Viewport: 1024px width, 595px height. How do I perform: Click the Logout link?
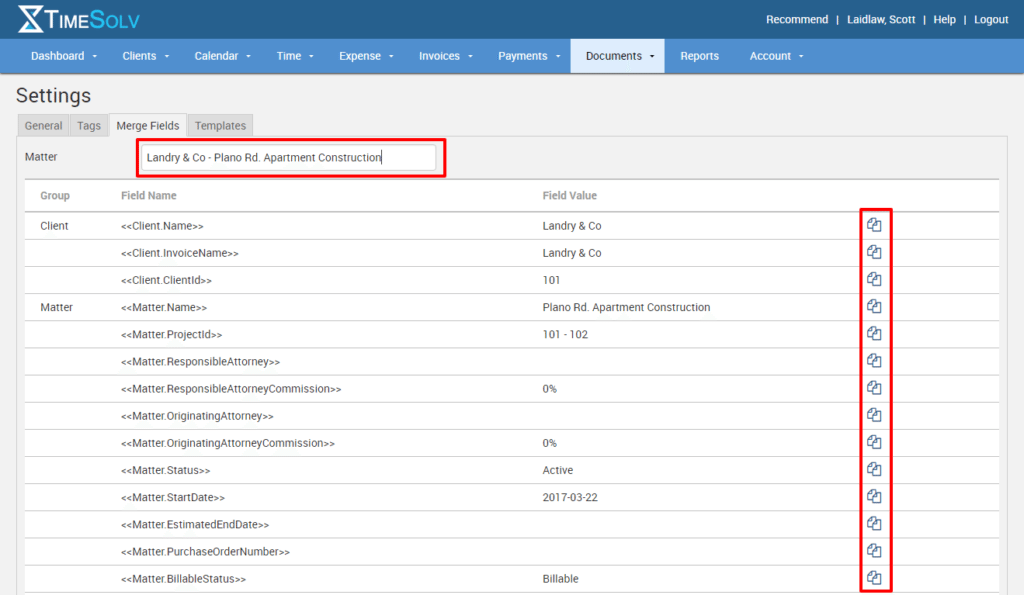(990, 20)
